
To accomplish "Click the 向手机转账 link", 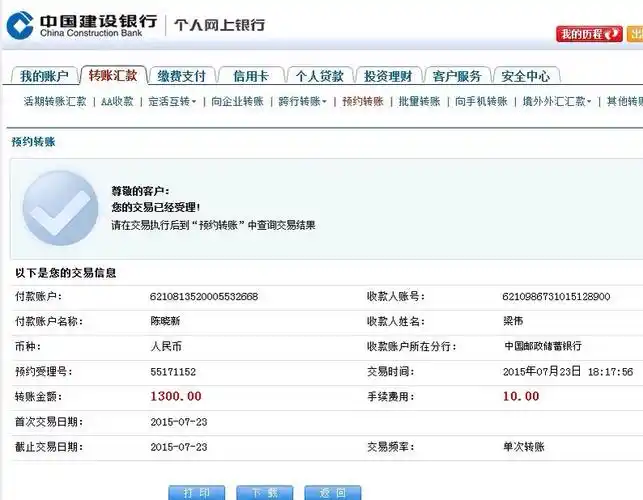I will click(481, 101).
